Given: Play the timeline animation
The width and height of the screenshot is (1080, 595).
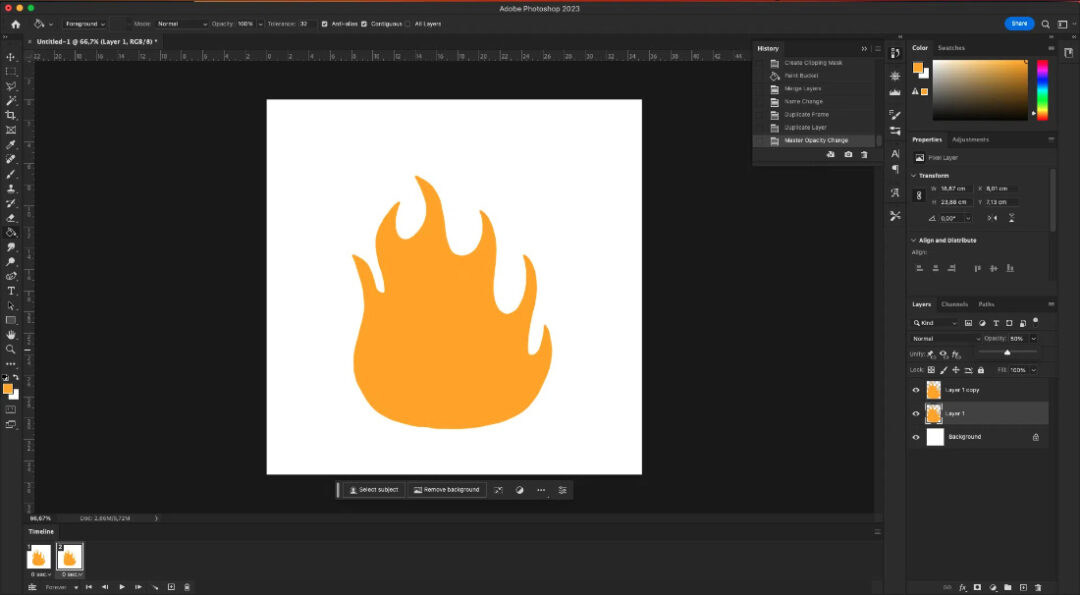Looking at the screenshot, I should tap(122, 587).
